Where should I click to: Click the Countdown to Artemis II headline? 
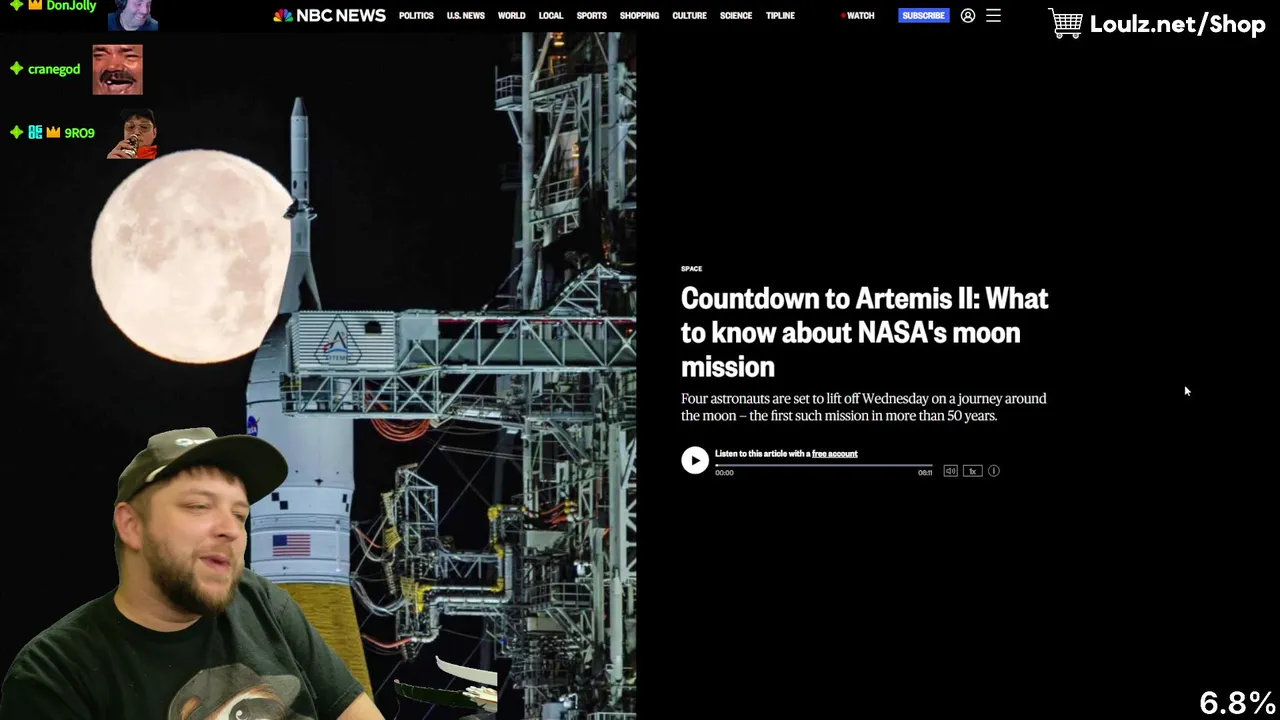865,332
